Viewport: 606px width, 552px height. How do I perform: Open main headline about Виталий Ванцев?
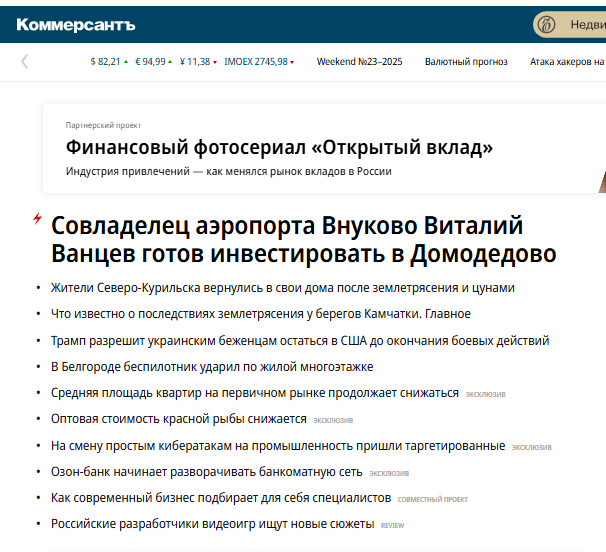(304, 240)
